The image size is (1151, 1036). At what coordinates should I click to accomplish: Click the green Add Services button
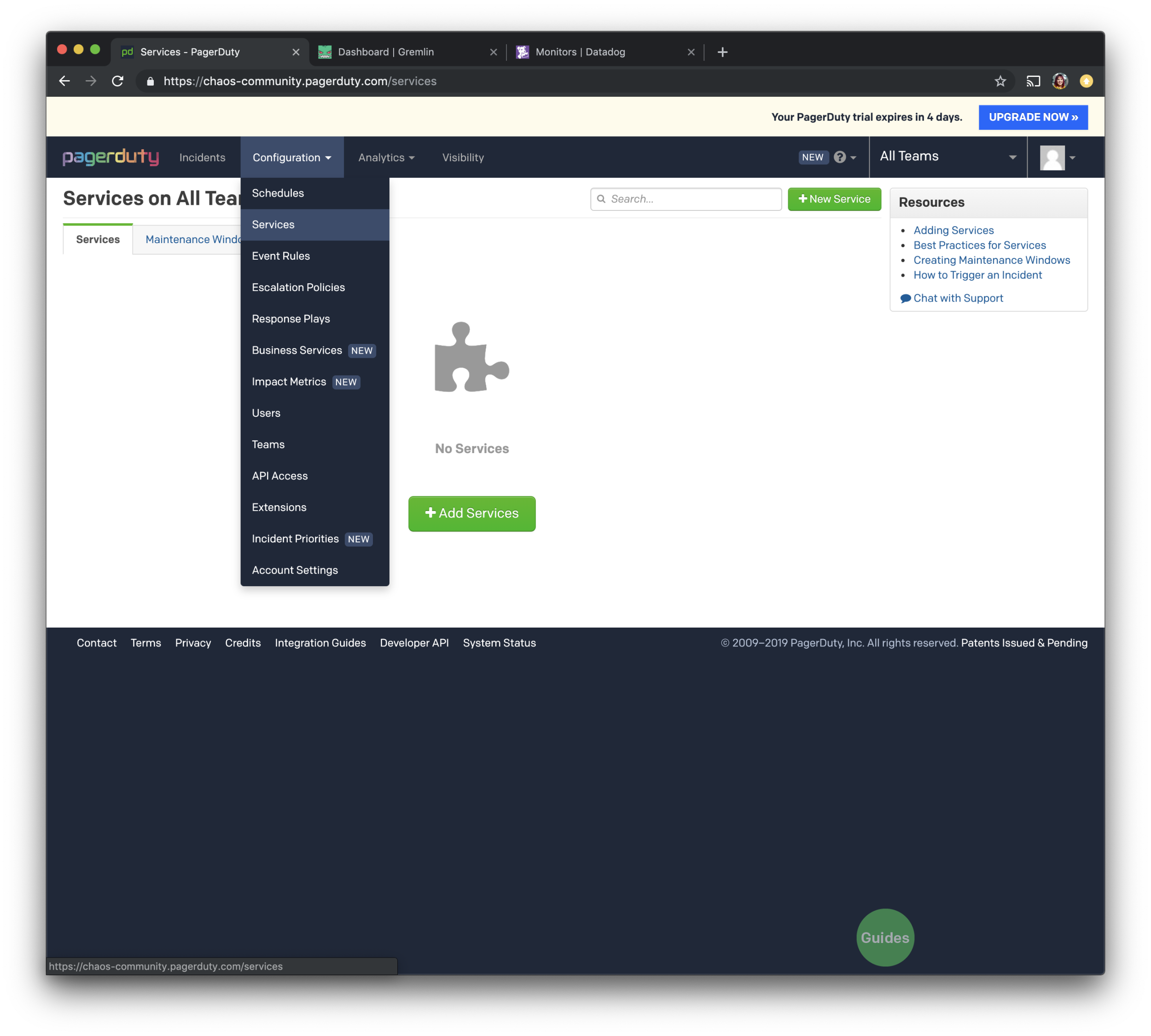(x=471, y=513)
